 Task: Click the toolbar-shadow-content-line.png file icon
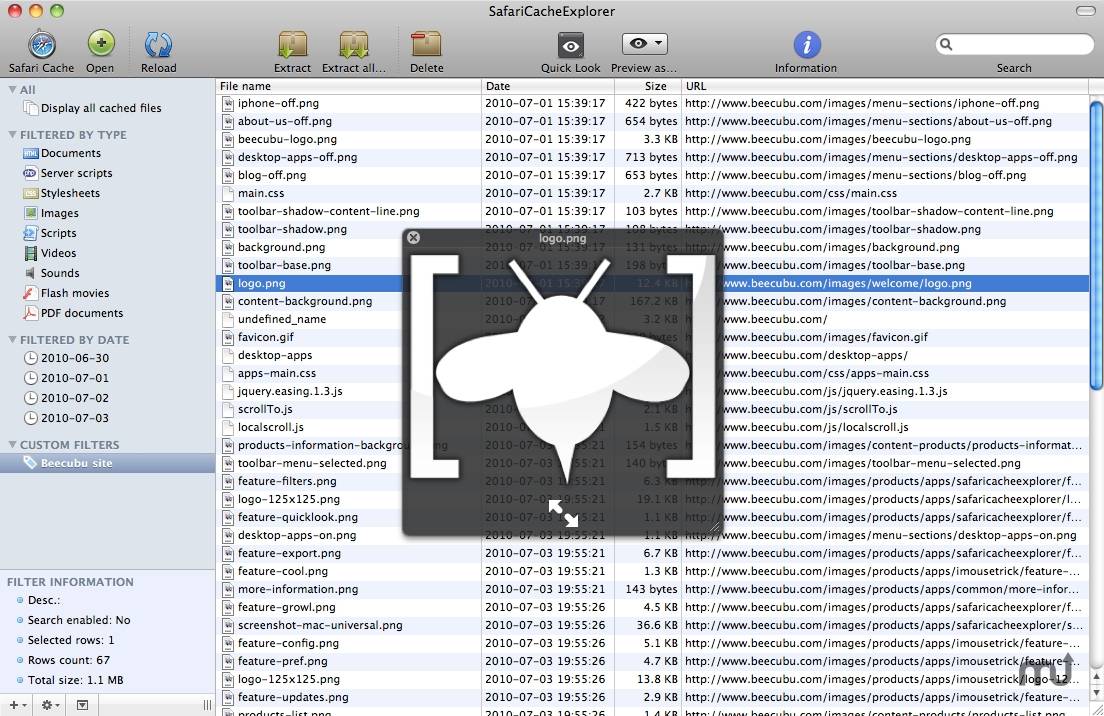[227, 211]
